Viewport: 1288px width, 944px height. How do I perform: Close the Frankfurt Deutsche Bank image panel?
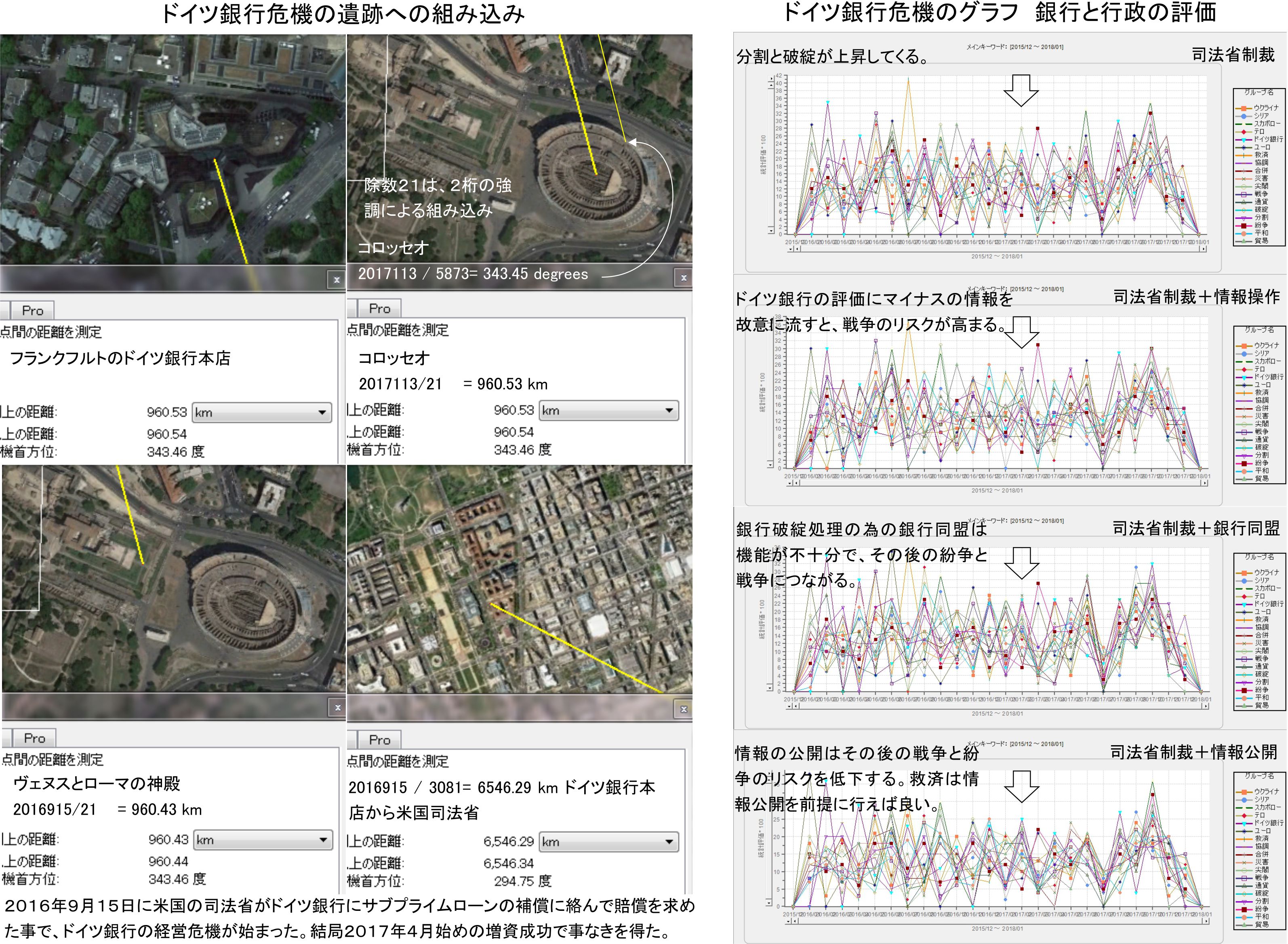[337, 279]
